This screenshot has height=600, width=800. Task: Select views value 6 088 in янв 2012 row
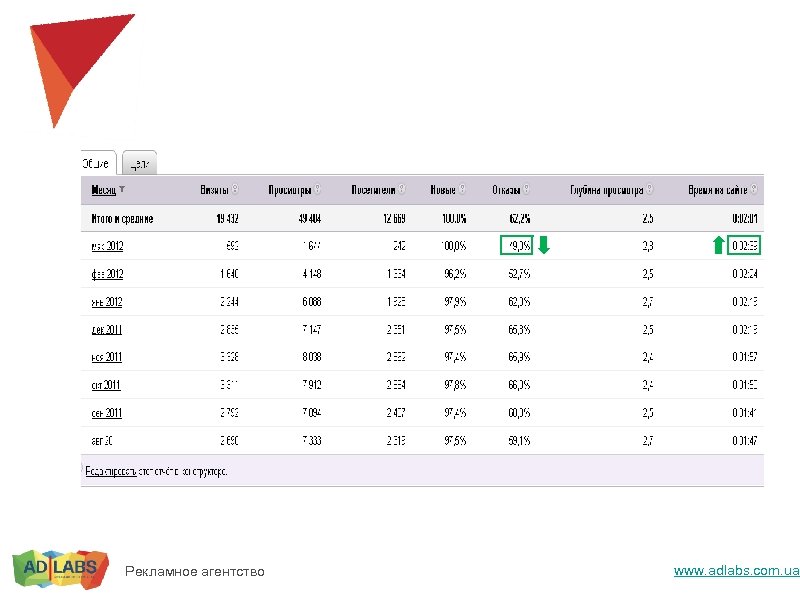[x=311, y=302]
